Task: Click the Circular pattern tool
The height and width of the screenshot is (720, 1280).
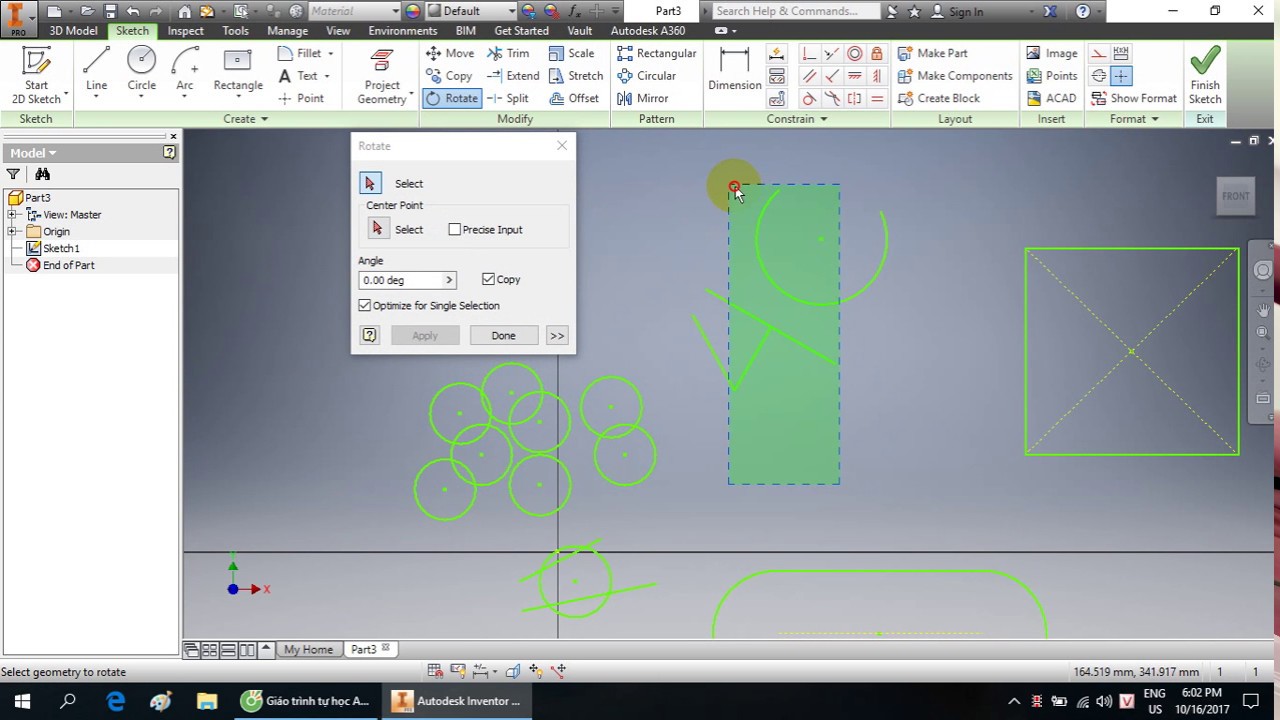Action: 646,76
